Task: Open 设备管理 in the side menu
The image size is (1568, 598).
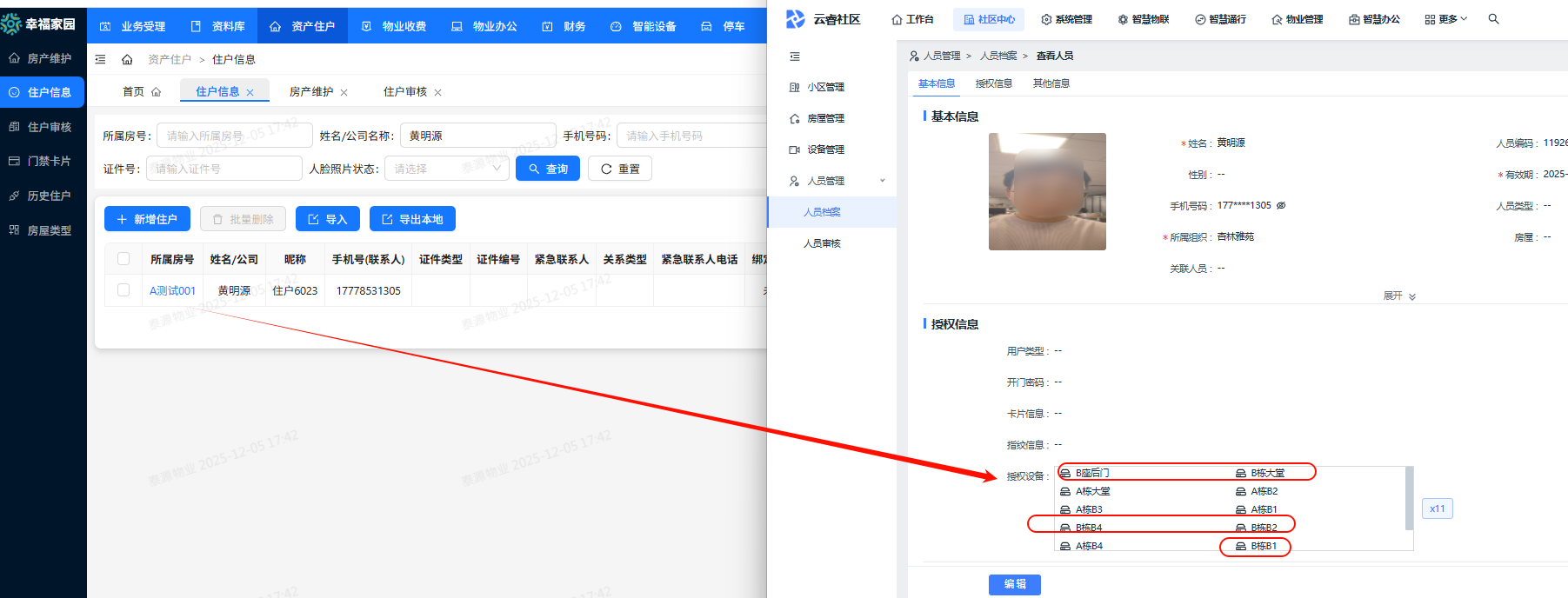Action: 824,149
